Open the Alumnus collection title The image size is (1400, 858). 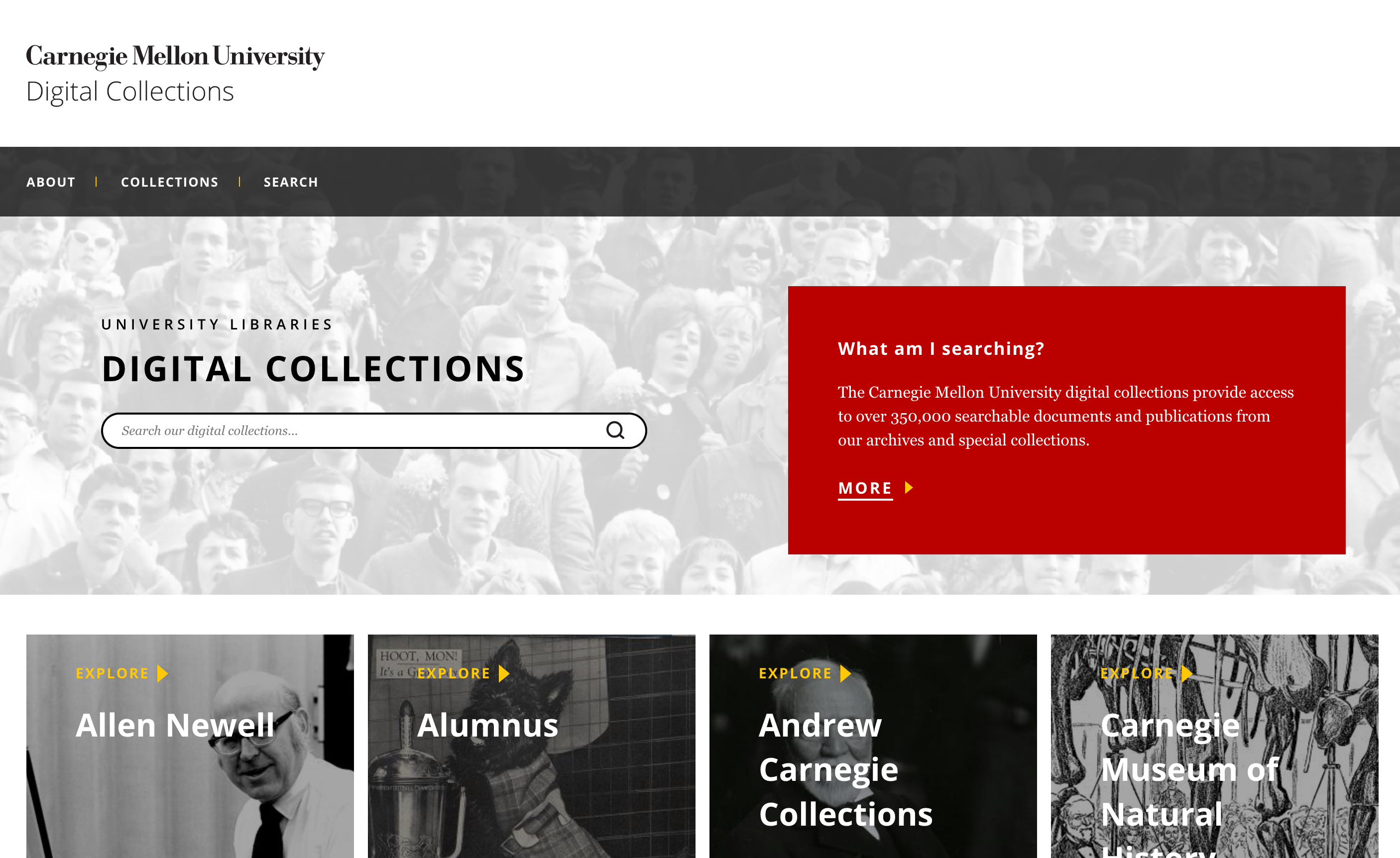pyautogui.click(x=487, y=725)
